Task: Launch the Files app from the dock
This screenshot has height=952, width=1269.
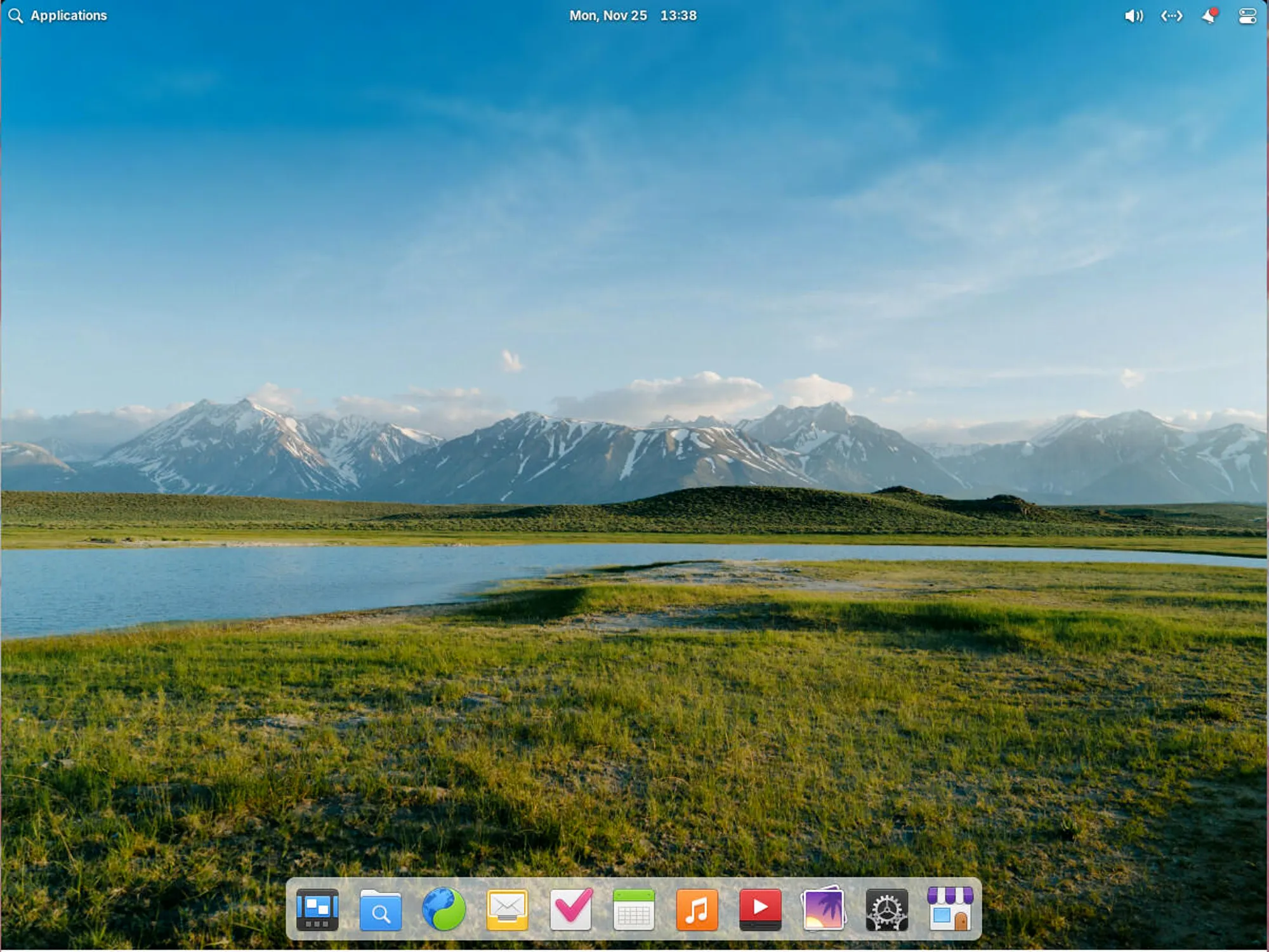Action: click(x=381, y=910)
